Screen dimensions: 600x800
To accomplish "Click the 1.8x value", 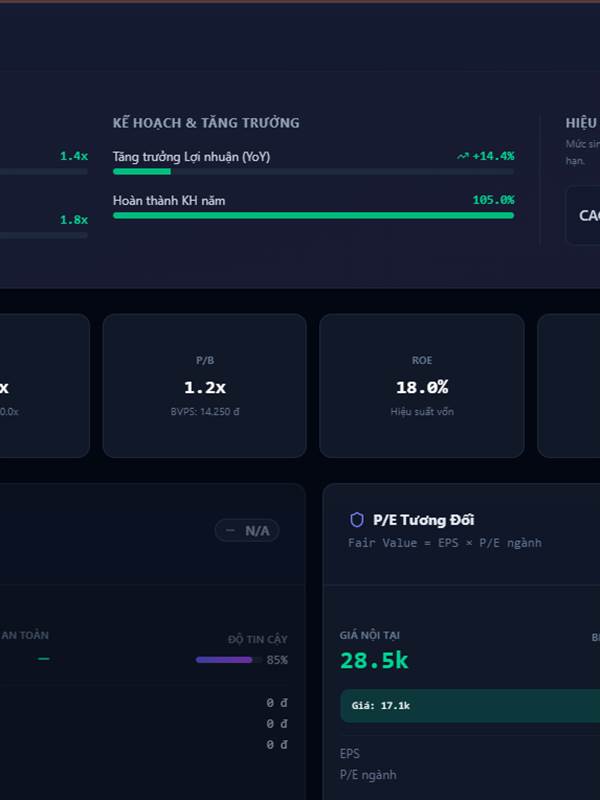I will coord(74,220).
